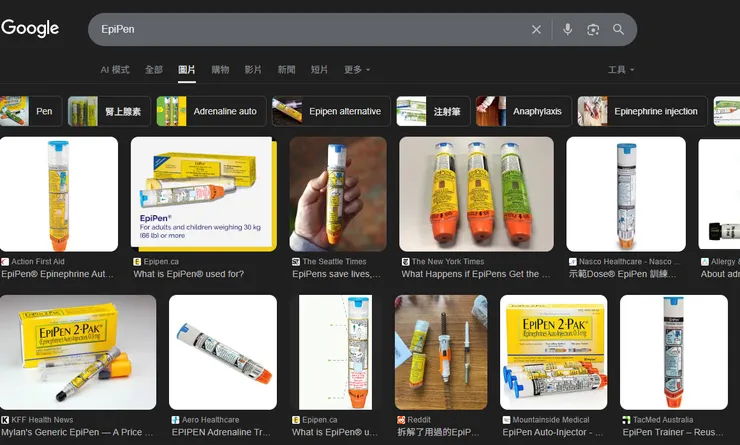The width and height of the screenshot is (740, 445).
Task: Open 'What is EpiPen® used for?' link
Action: pyautogui.click(x=188, y=274)
